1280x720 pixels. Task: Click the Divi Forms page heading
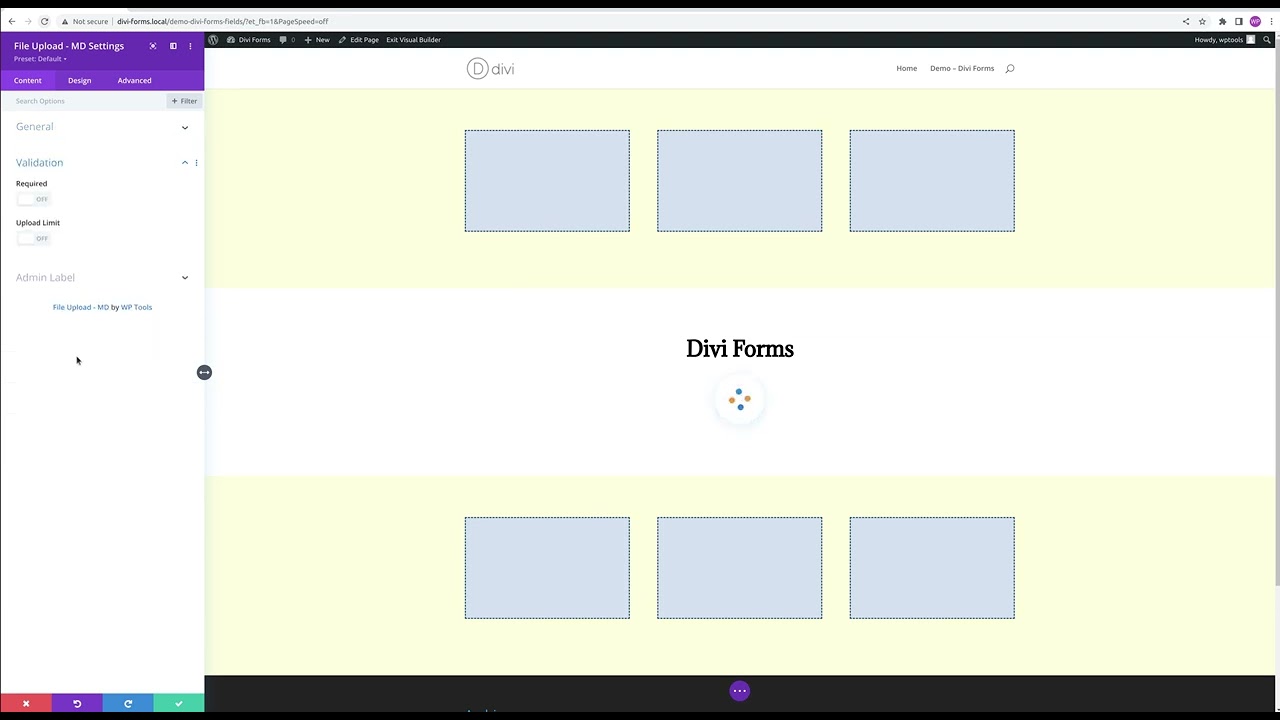click(x=740, y=349)
